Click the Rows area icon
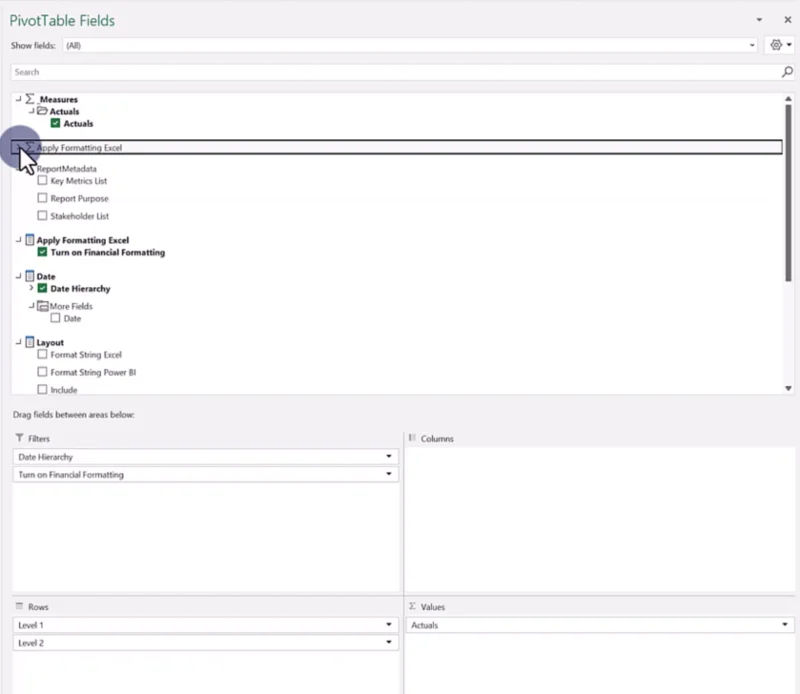 pyautogui.click(x=19, y=606)
